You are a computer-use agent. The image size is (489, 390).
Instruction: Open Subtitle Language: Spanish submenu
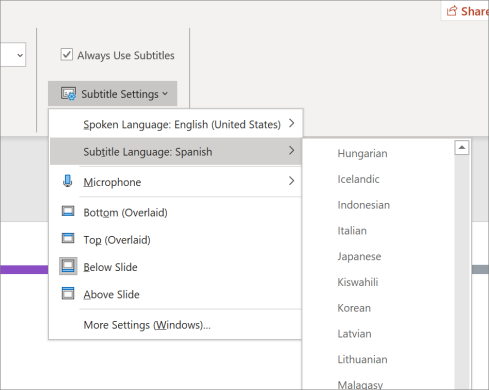click(176, 152)
